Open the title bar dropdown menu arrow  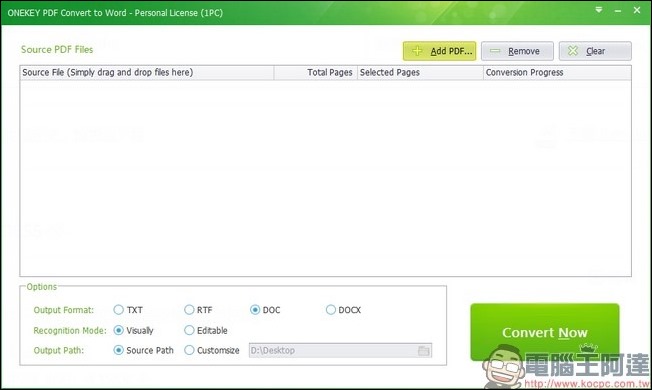coord(599,10)
